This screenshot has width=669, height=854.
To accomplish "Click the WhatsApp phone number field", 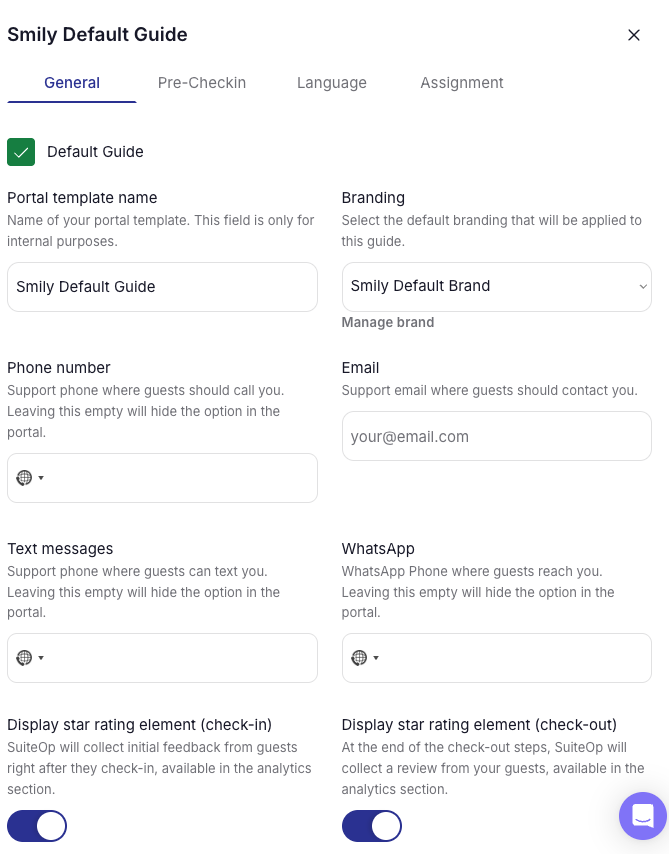I will (x=515, y=658).
